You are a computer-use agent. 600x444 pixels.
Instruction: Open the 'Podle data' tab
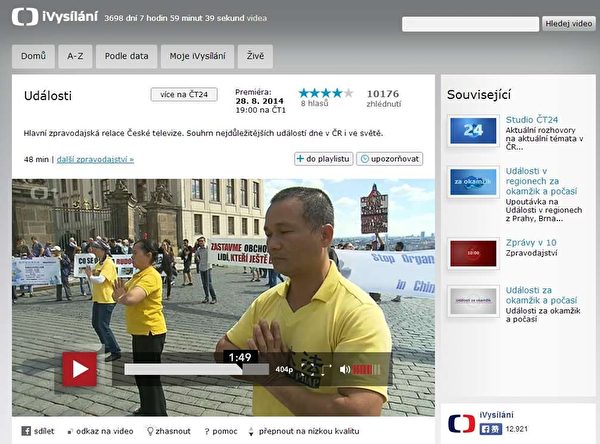(126, 56)
